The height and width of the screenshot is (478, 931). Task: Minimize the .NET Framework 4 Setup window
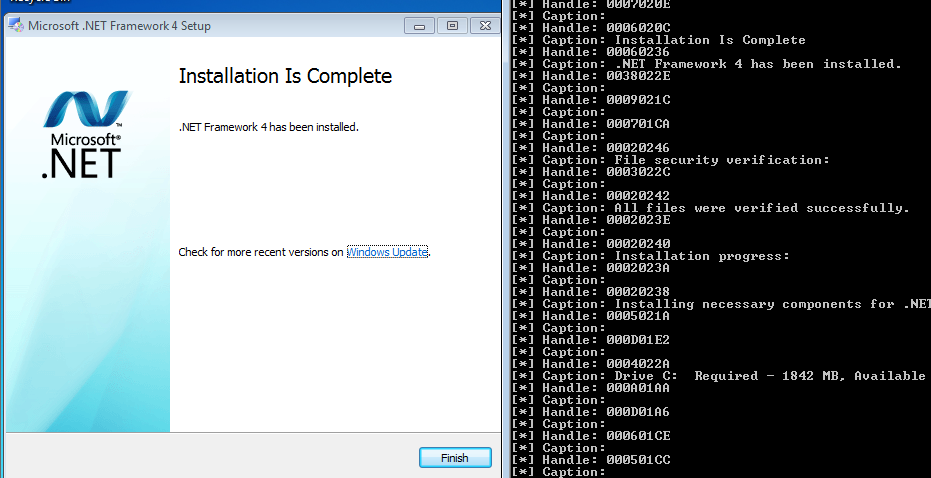pyautogui.click(x=420, y=26)
